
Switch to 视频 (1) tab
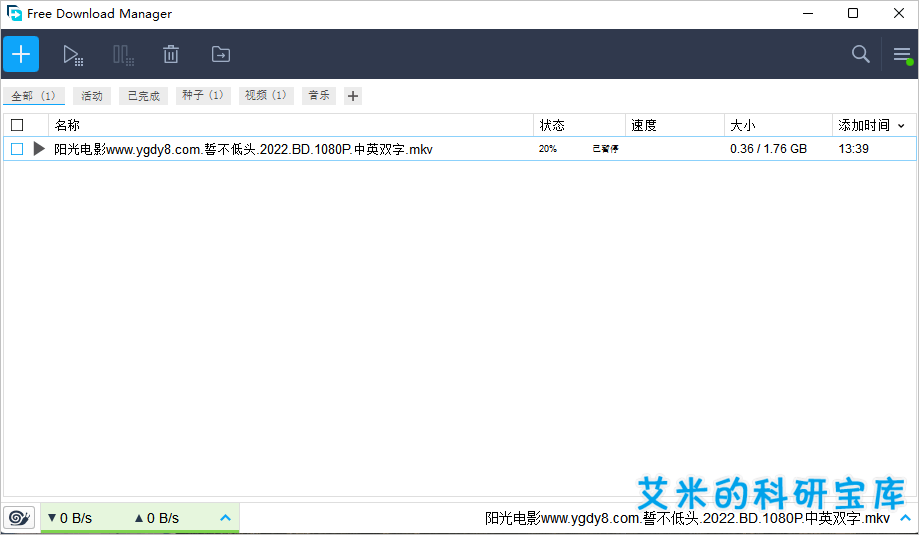pos(266,96)
